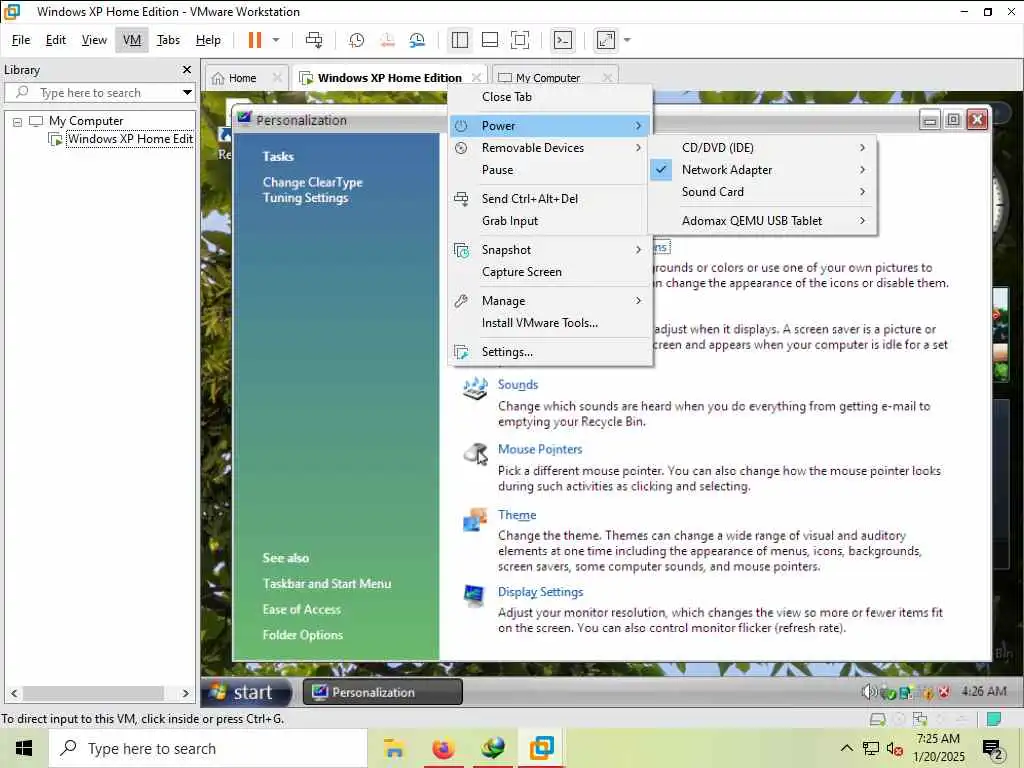
Task: Click the Sounds link in Personalization
Action: click(x=518, y=385)
